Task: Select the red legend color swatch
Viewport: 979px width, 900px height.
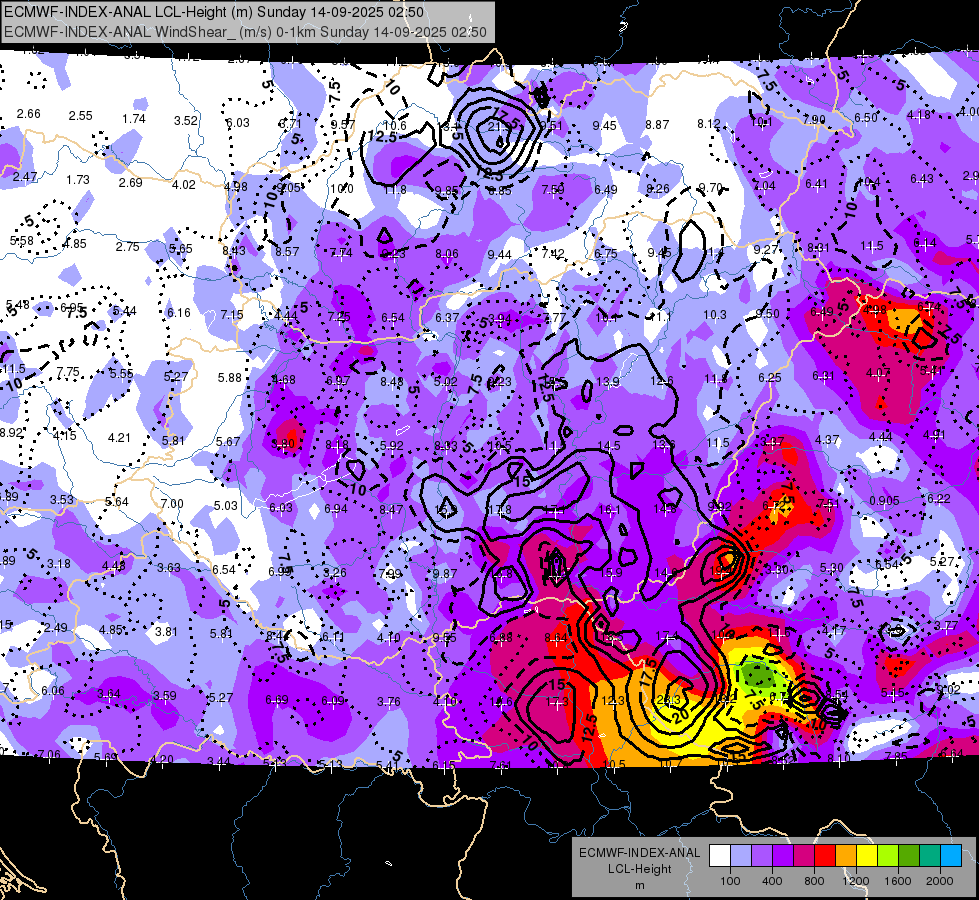Action: [x=825, y=856]
